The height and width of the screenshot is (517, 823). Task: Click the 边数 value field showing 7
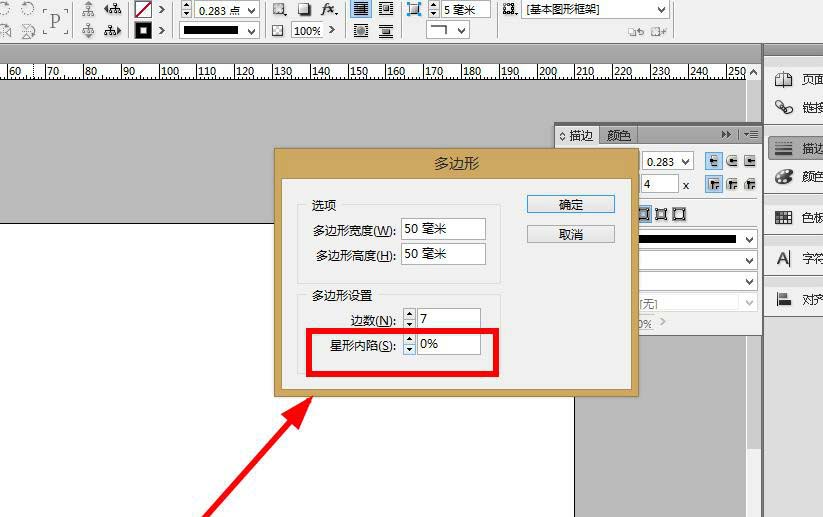point(449,319)
